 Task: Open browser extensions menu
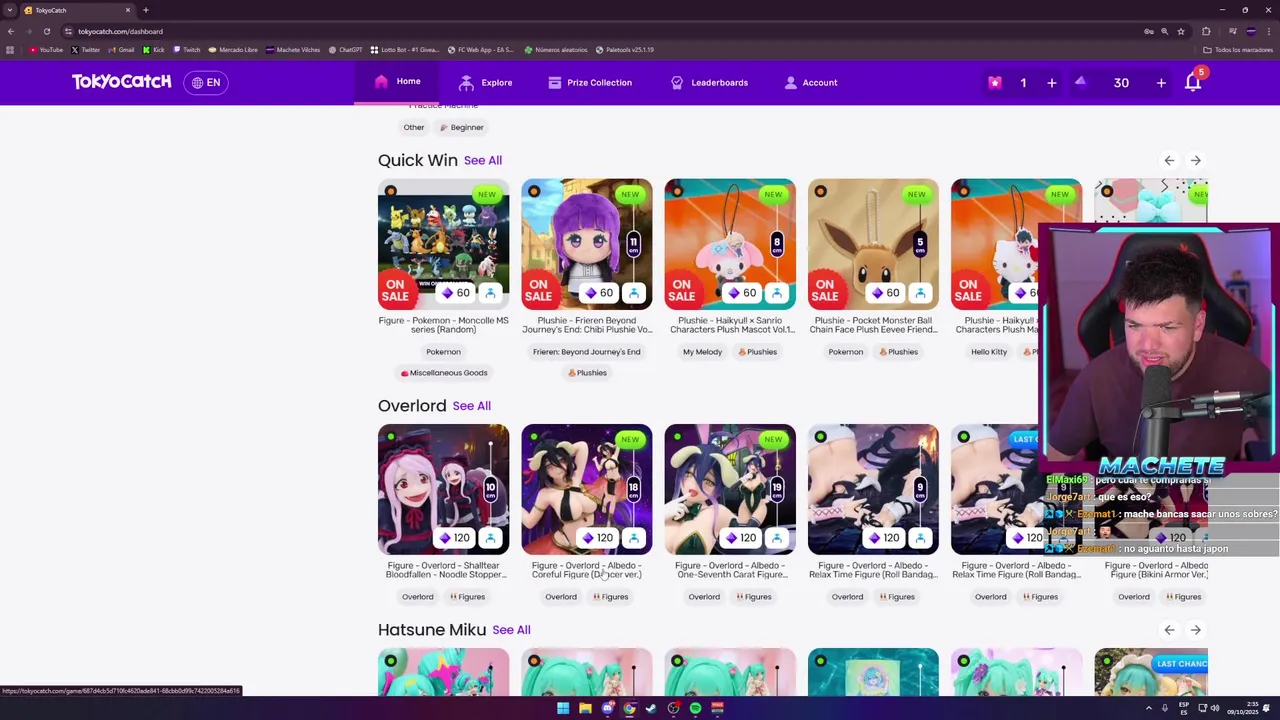point(1206,31)
